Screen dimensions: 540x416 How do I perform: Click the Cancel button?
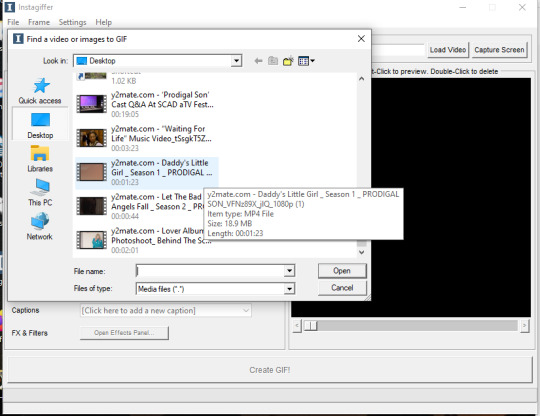(342, 288)
